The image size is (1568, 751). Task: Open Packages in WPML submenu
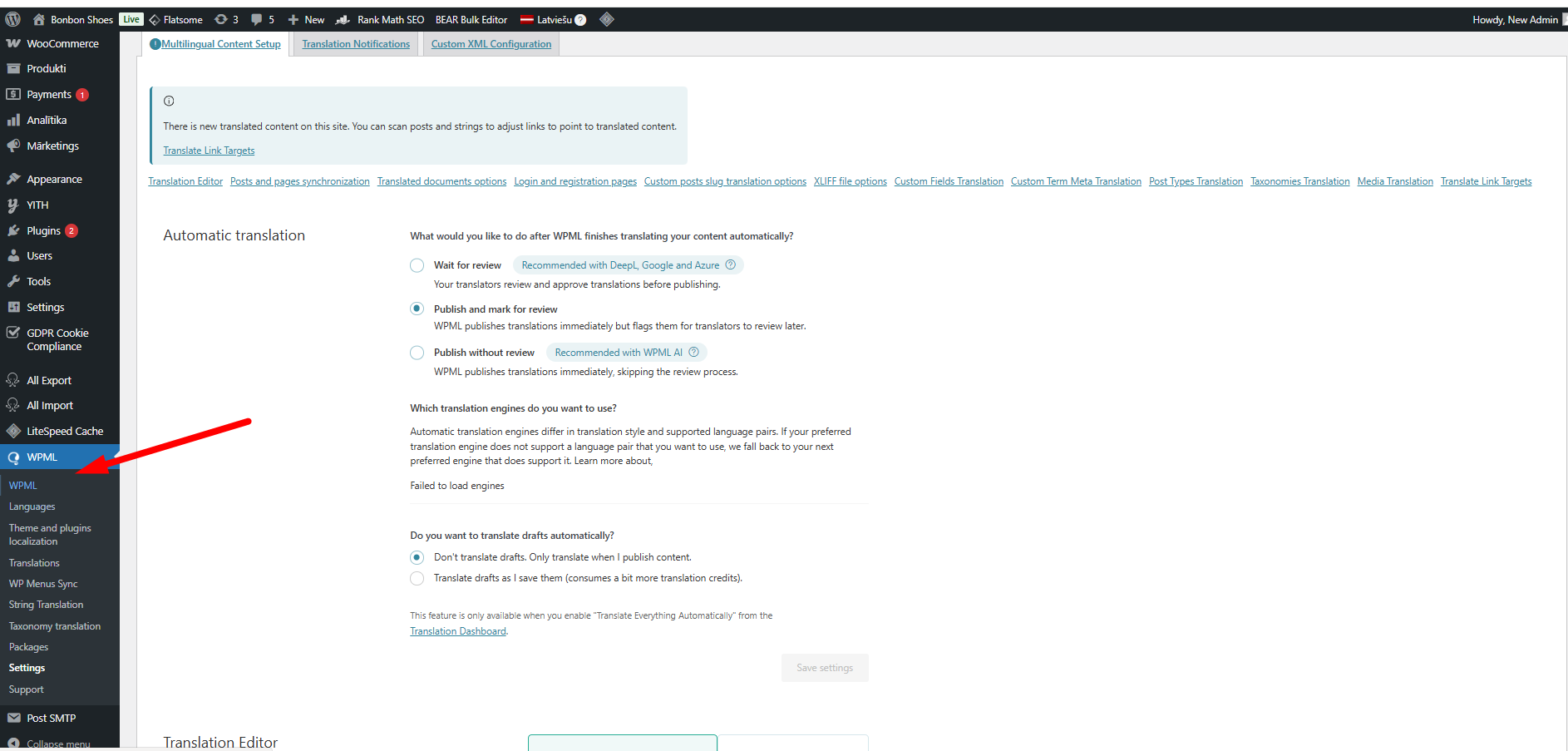[x=28, y=647]
